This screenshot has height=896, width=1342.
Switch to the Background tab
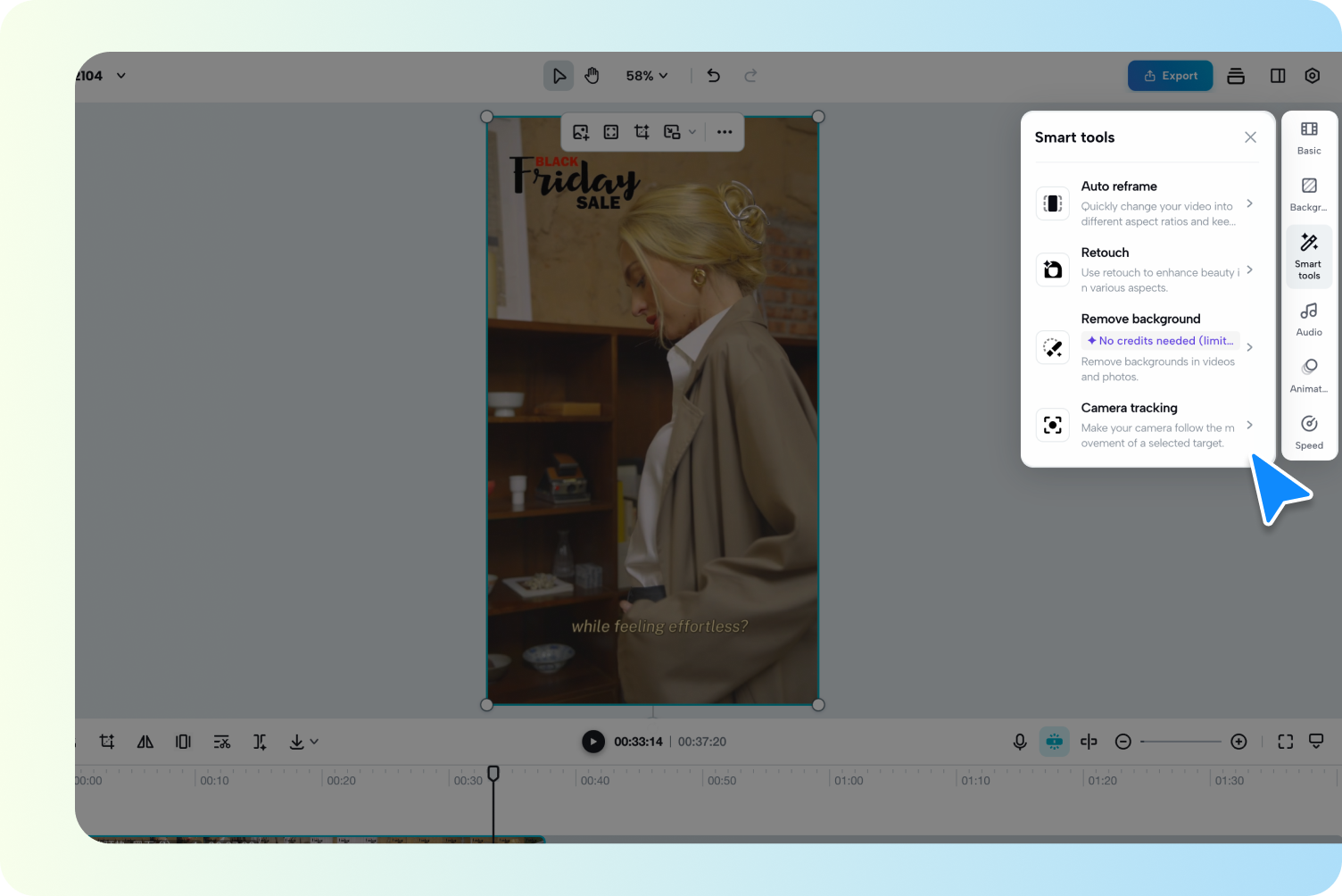coord(1309,195)
